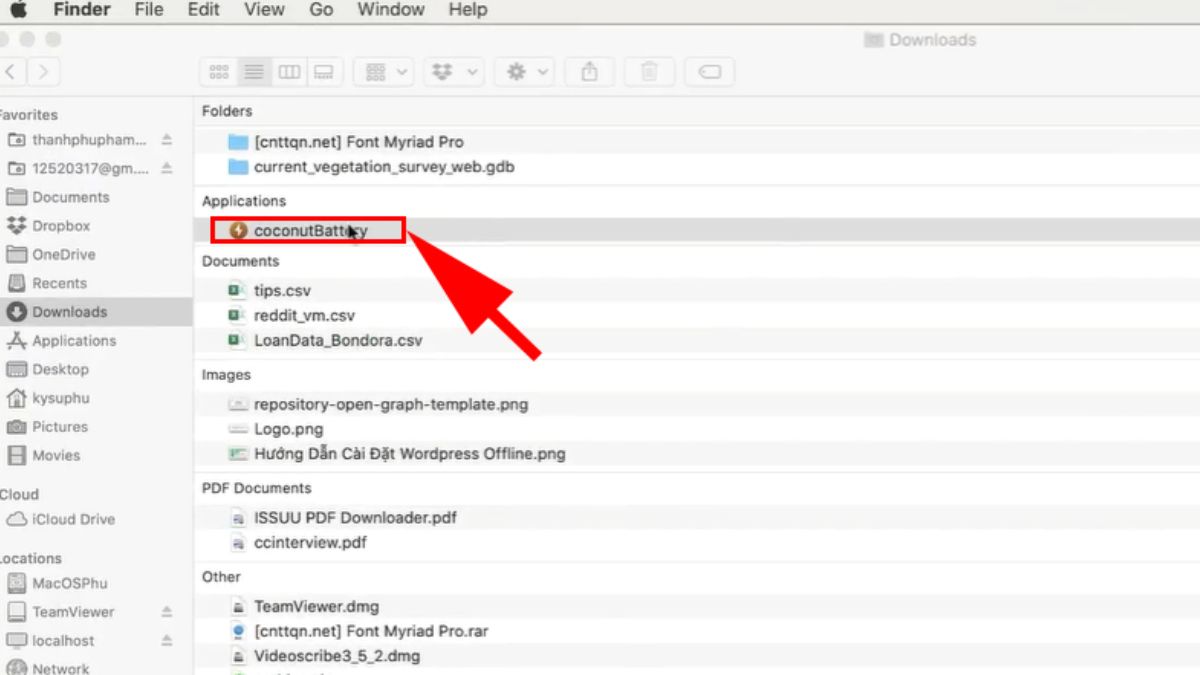
Task: Open the Go menu
Action: [321, 10]
